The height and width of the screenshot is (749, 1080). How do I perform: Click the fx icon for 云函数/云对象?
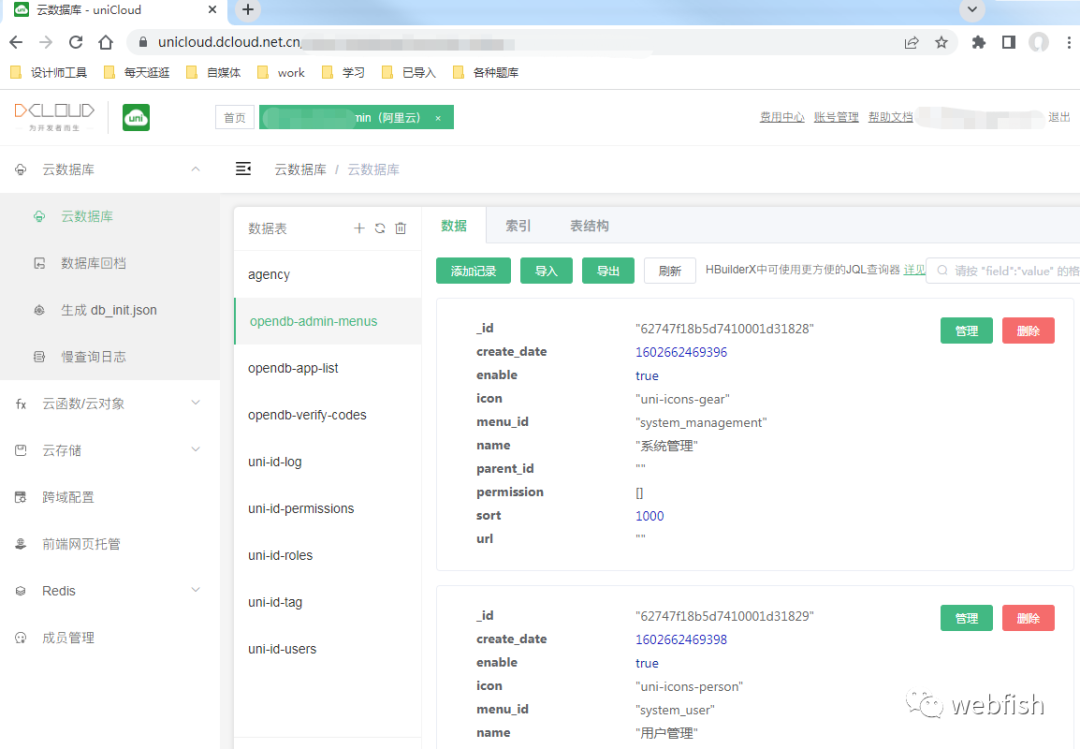[19, 404]
